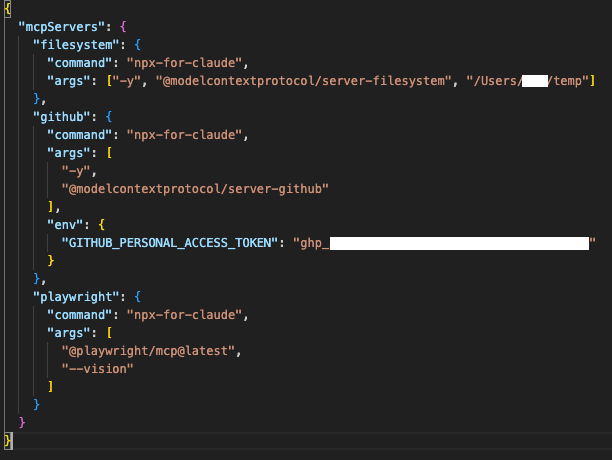Image resolution: width=612 pixels, height=460 pixels.
Task: Click the "playwright" server key
Action: pos(81,296)
